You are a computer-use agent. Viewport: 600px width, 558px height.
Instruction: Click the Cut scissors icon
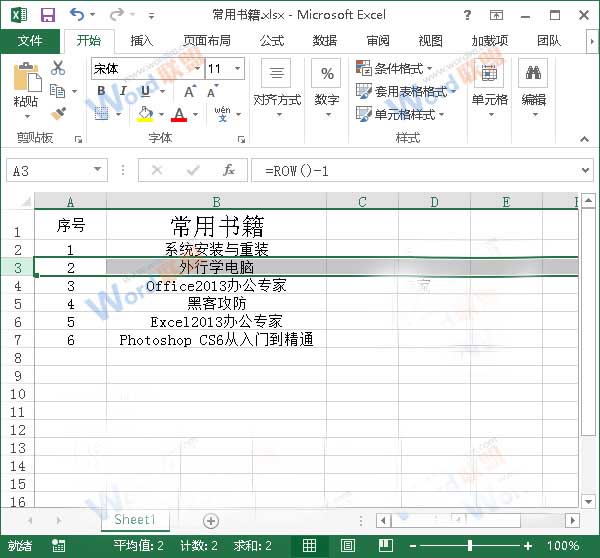tap(58, 68)
